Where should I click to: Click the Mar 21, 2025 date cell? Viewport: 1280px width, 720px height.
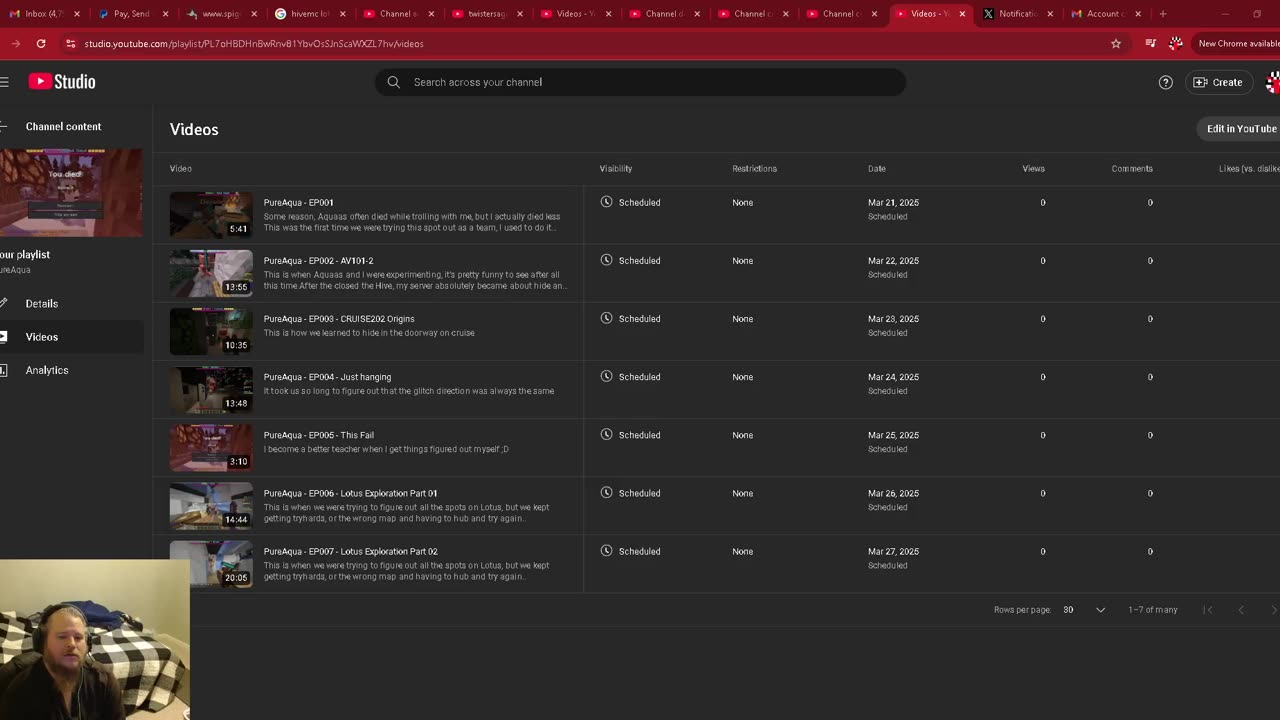893,202
